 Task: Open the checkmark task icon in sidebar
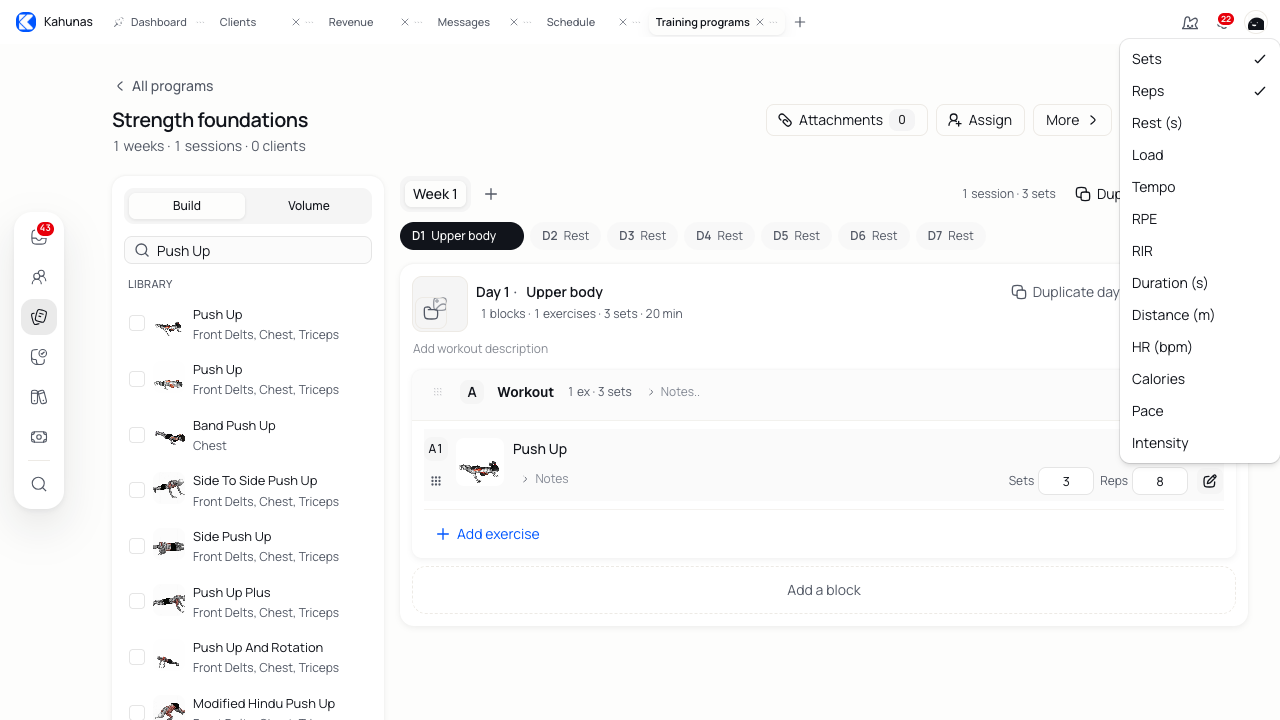[x=39, y=357]
